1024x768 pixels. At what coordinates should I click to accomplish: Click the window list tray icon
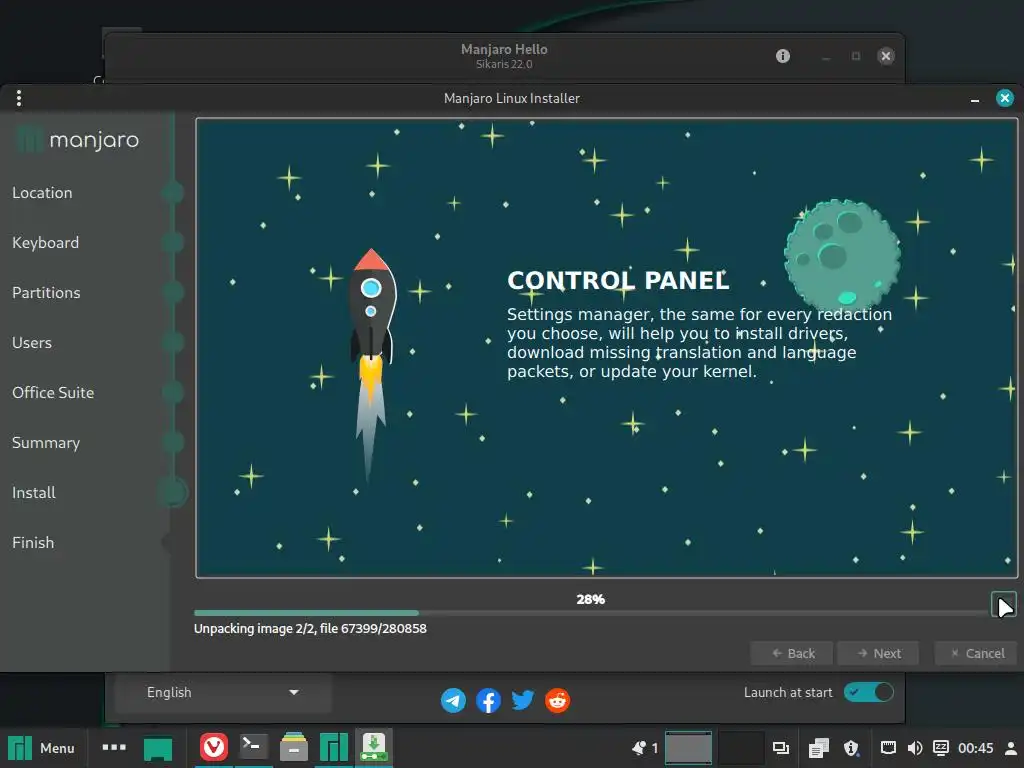tap(781, 748)
